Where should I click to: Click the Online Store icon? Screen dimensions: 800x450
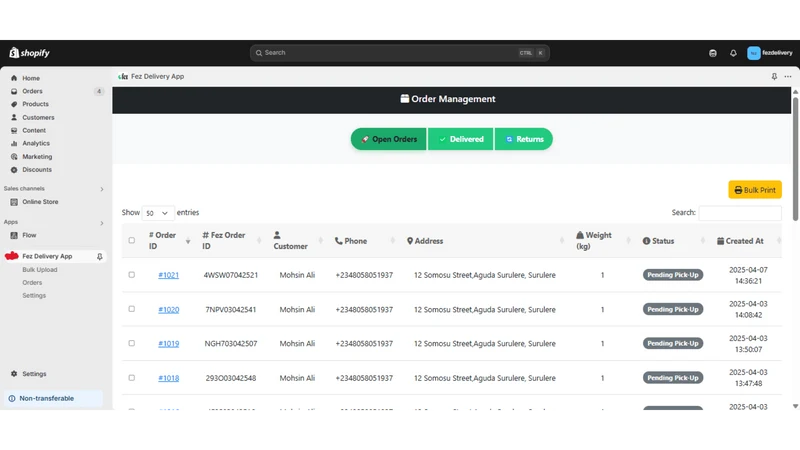14,202
